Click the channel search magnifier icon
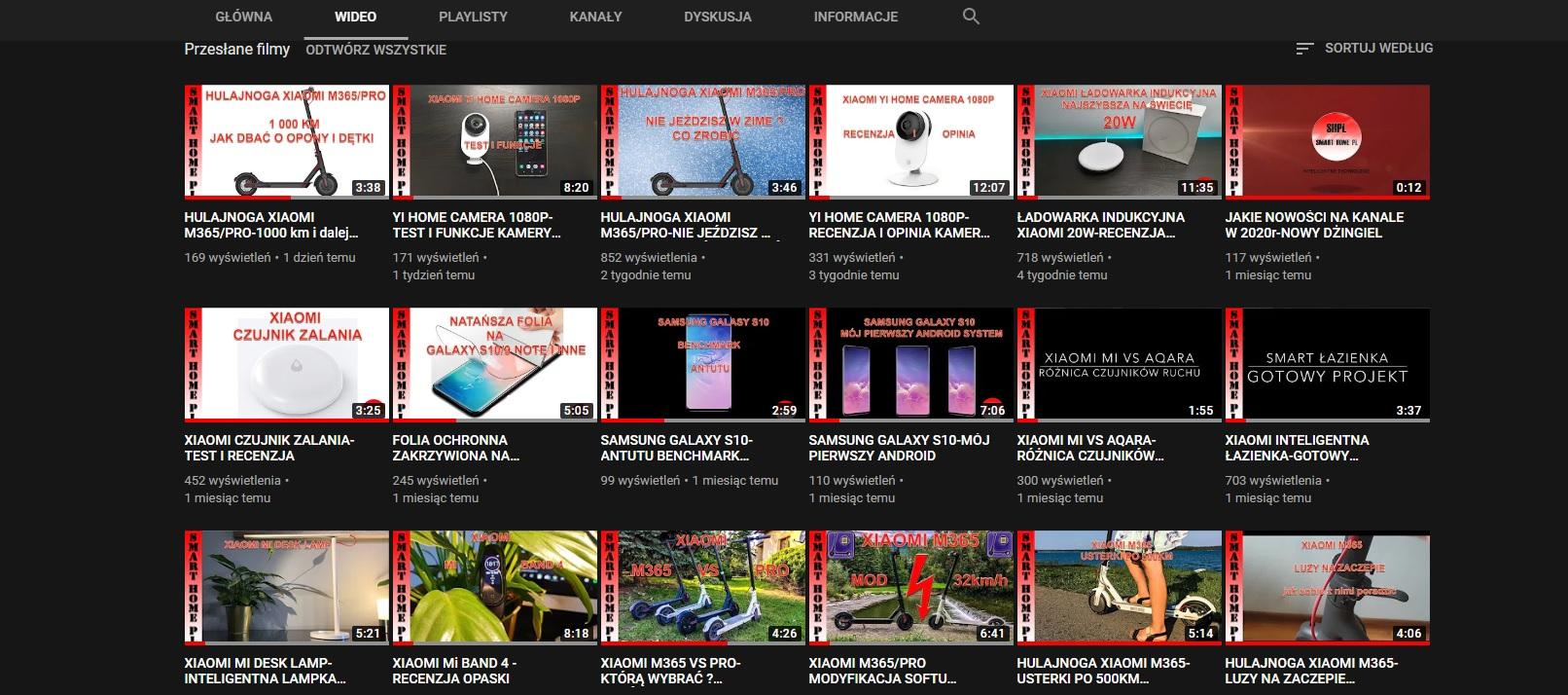 coord(970,17)
